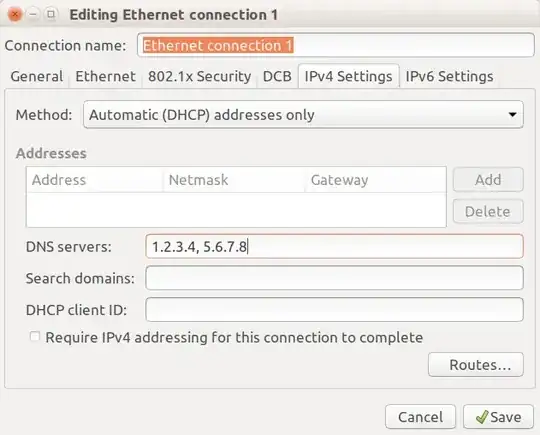
Task: Click the Search domains text field
Action: click(x=334, y=278)
